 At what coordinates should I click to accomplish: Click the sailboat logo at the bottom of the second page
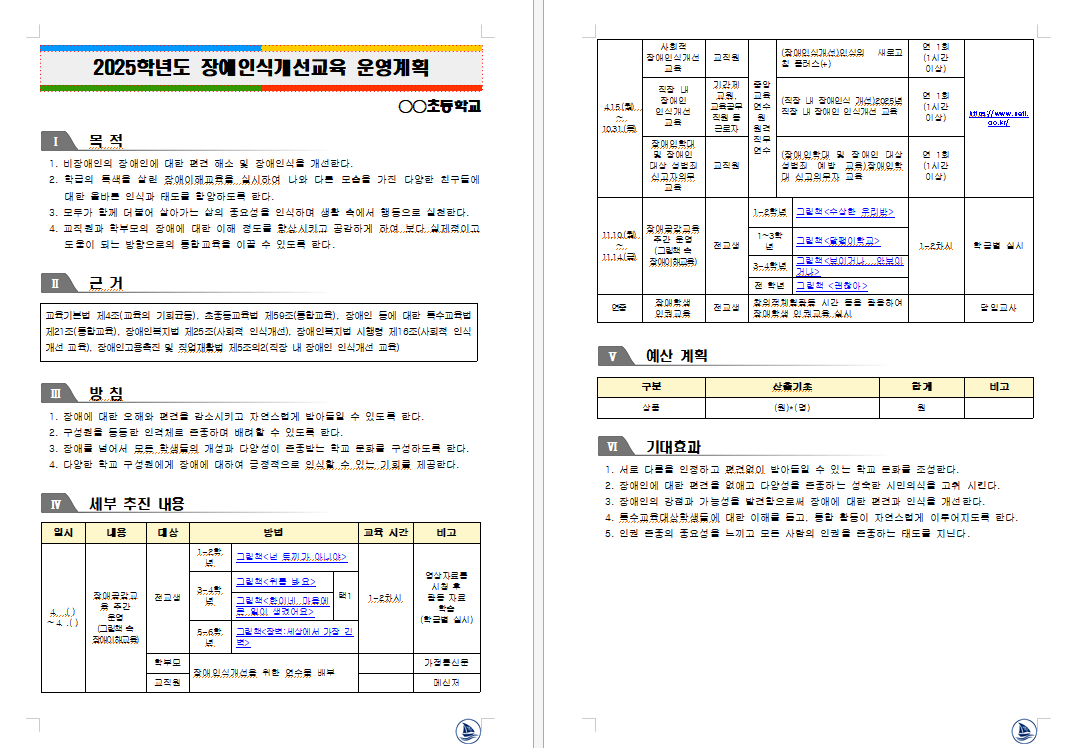(1025, 731)
